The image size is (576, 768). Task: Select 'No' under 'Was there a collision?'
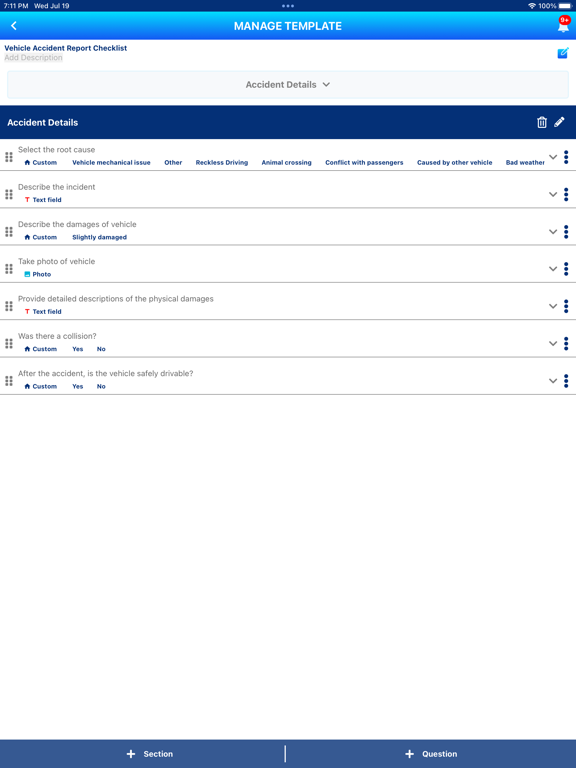coord(101,349)
